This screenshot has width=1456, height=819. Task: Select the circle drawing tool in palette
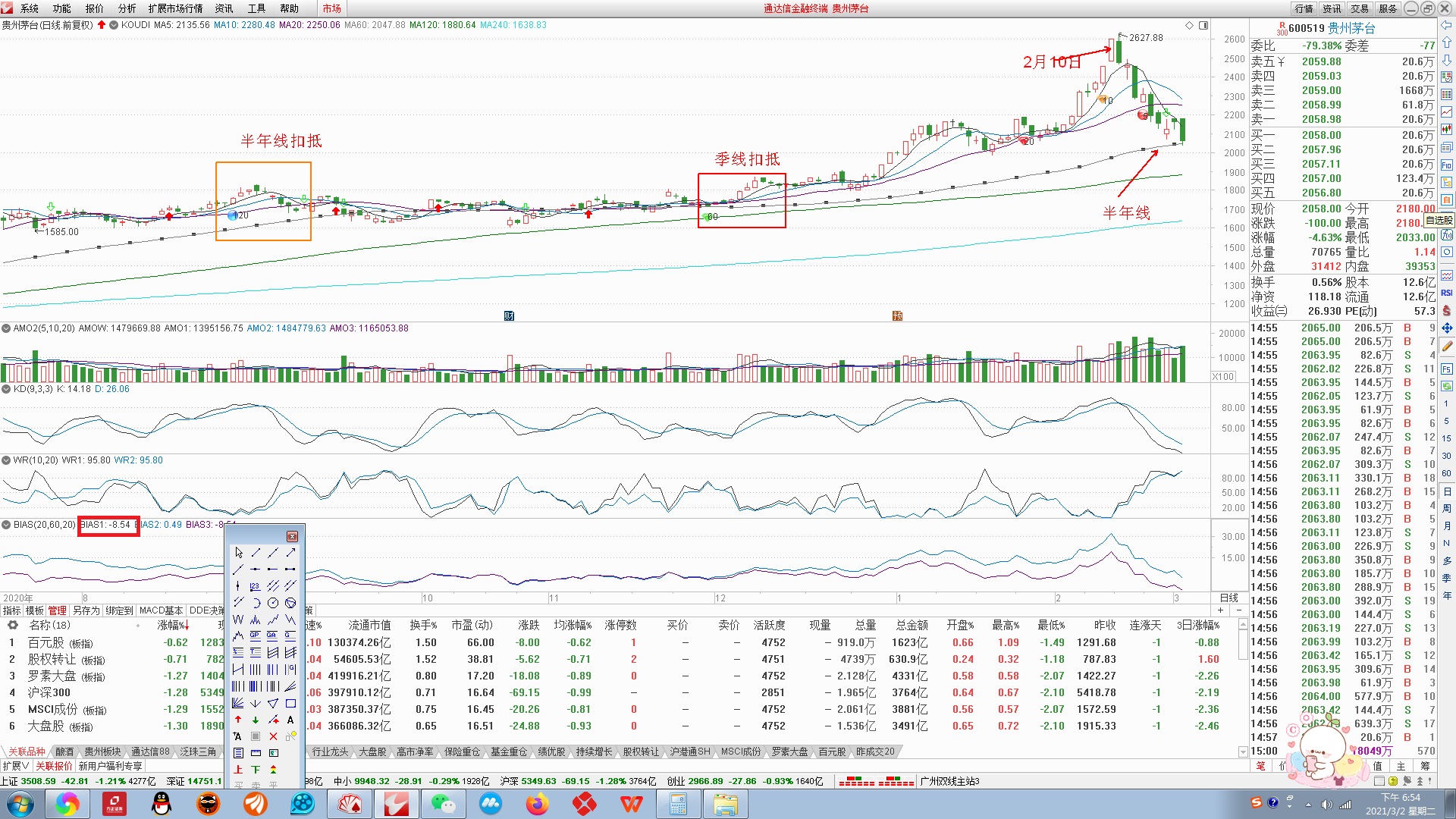click(x=273, y=603)
